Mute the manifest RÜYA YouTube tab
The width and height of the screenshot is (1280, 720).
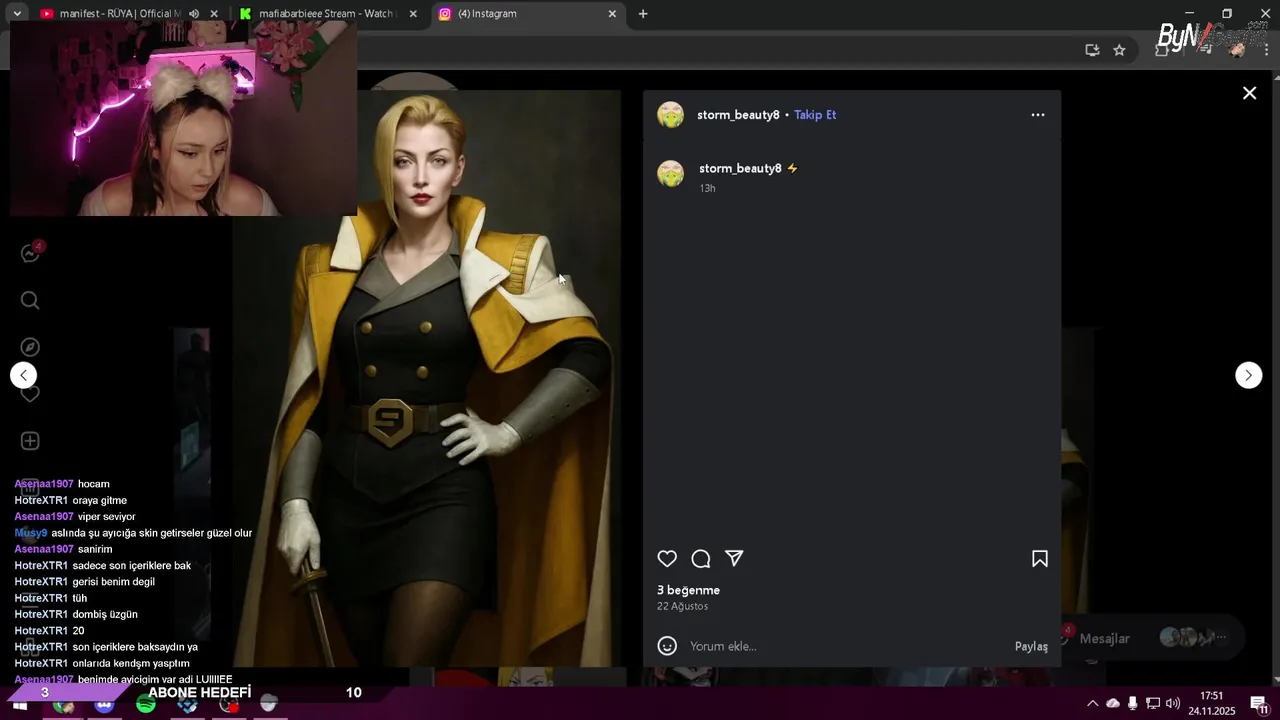click(194, 14)
